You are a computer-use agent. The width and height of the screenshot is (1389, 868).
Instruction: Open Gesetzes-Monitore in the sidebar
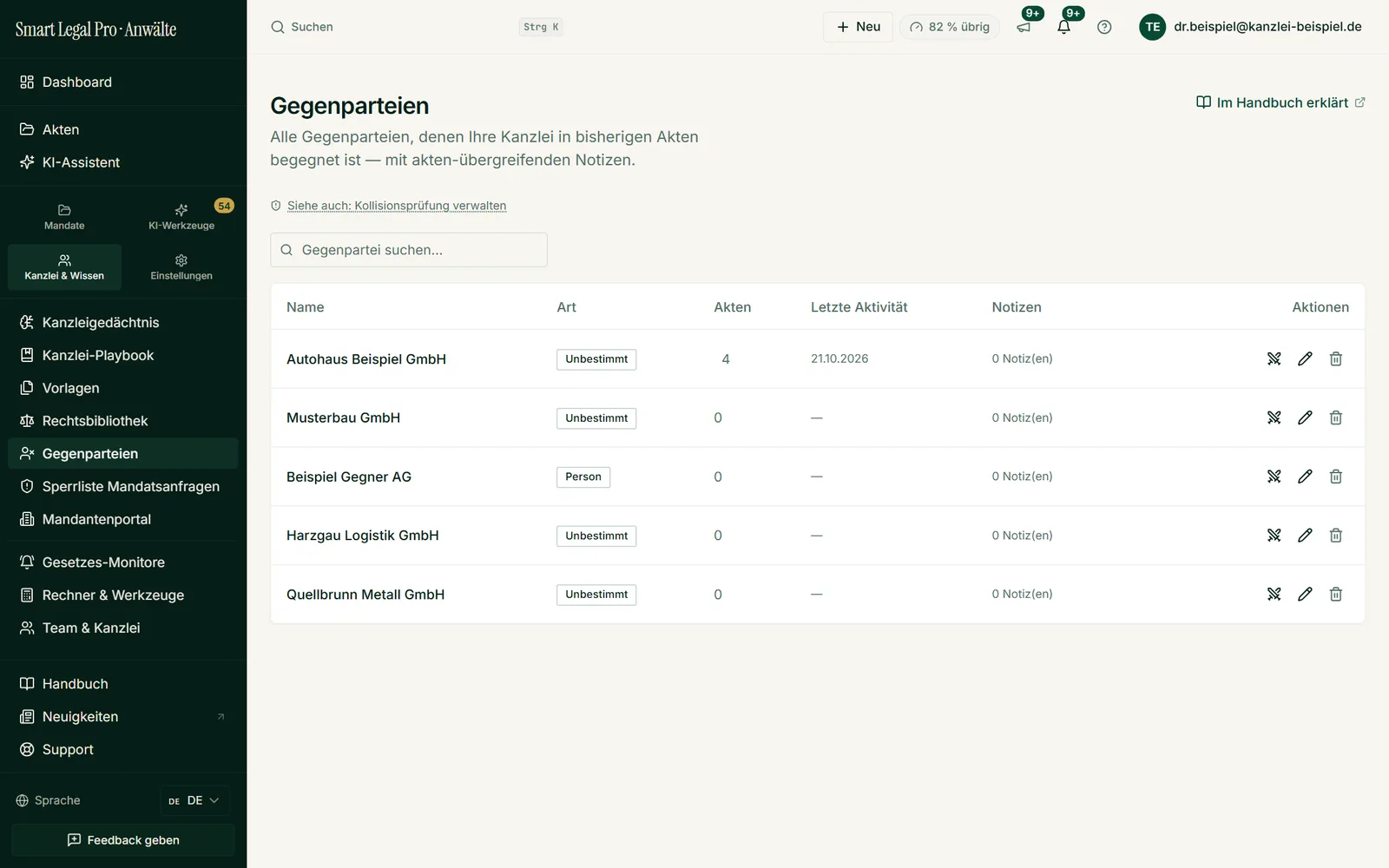point(123,562)
